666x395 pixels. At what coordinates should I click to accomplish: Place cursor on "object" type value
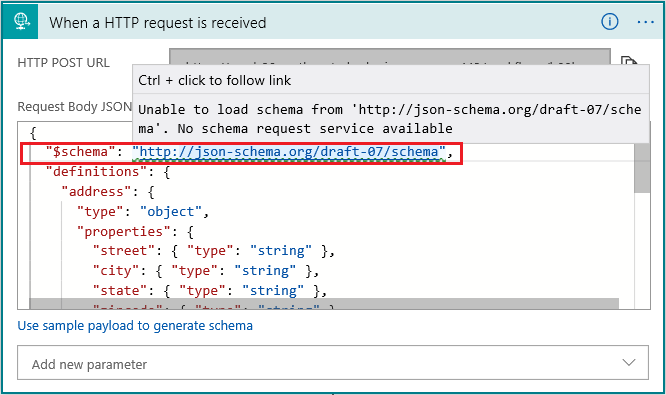point(171,212)
